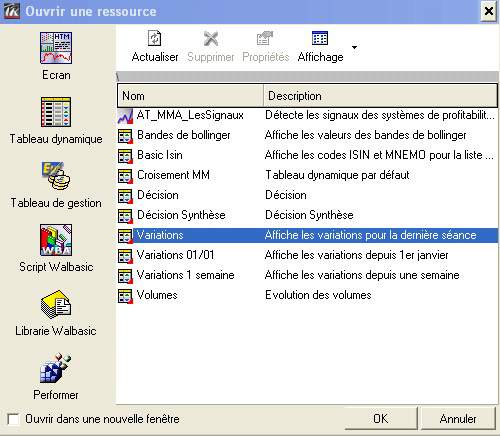Click the Description column header
The width and height of the screenshot is (500, 436).
(380, 96)
